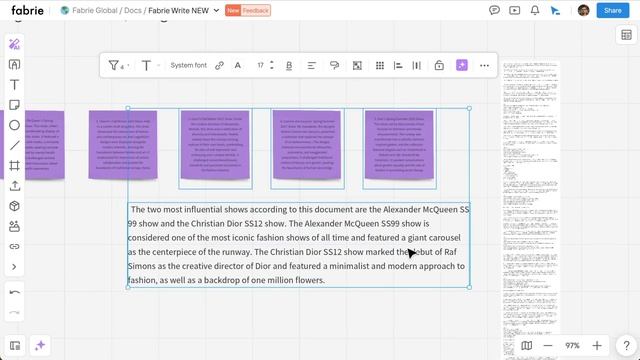Open the AI magic pen tool
This screenshot has height=360, width=640.
pyautogui.click(x=14, y=44)
